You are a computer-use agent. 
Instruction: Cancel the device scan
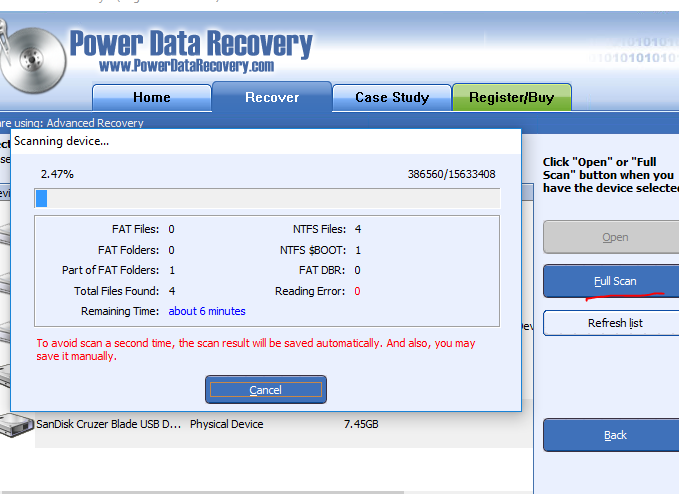point(266,390)
